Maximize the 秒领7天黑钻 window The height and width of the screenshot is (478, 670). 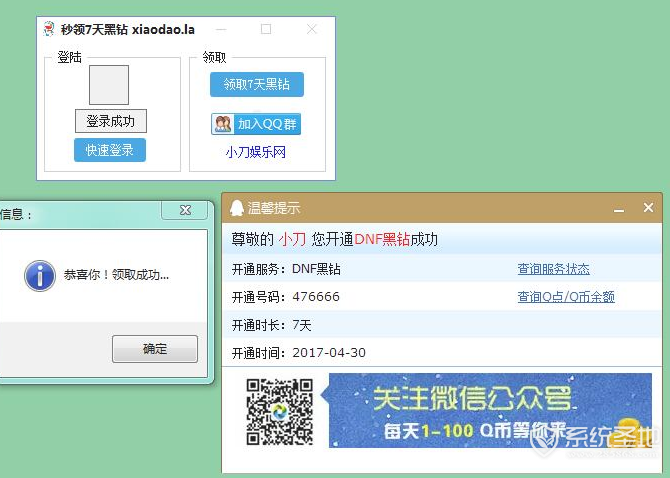coord(266,29)
